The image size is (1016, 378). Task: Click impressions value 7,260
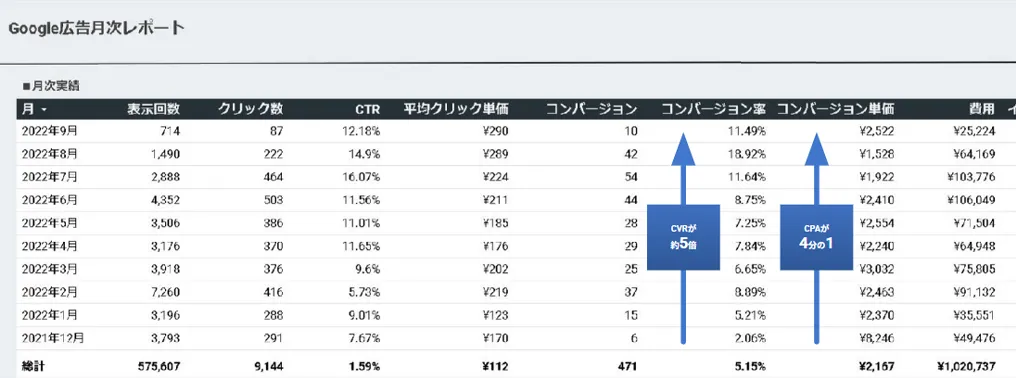pyautogui.click(x=165, y=292)
